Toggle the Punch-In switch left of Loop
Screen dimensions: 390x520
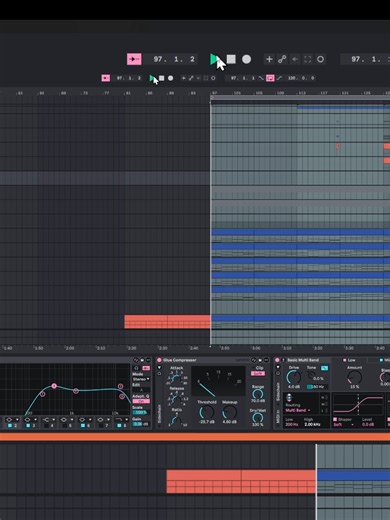coord(261,78)
